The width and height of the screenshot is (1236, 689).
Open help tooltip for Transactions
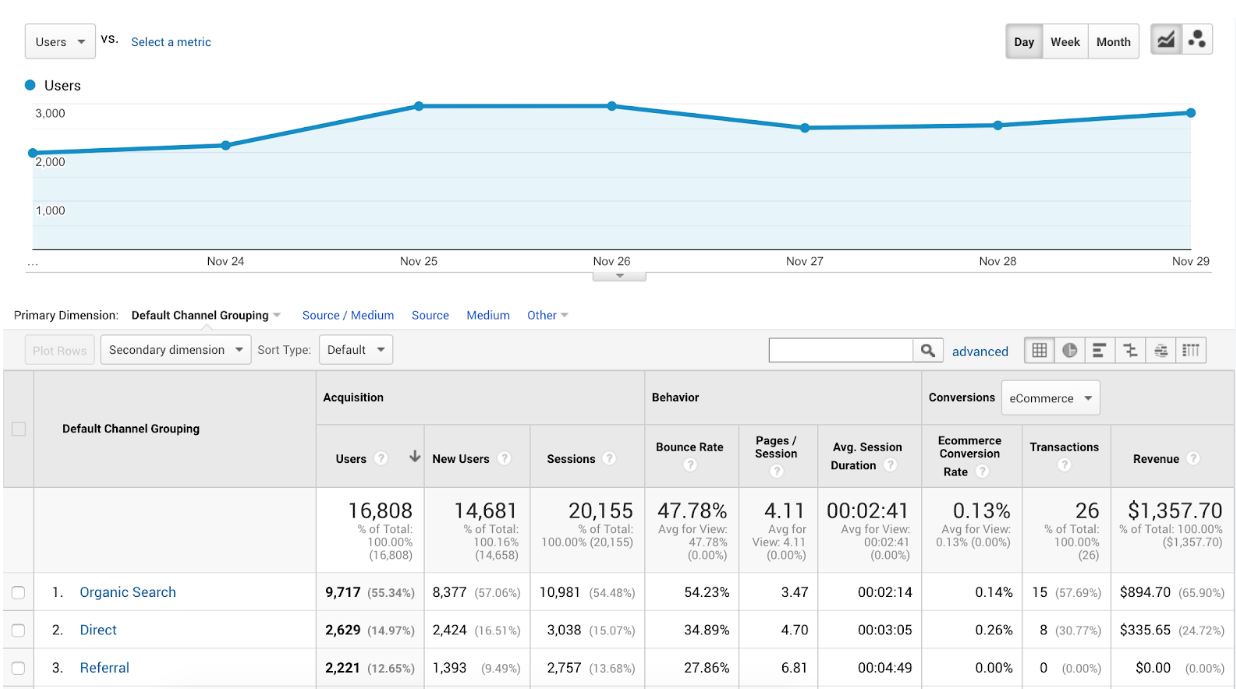pyautogui.click(x=1064, y=465)
